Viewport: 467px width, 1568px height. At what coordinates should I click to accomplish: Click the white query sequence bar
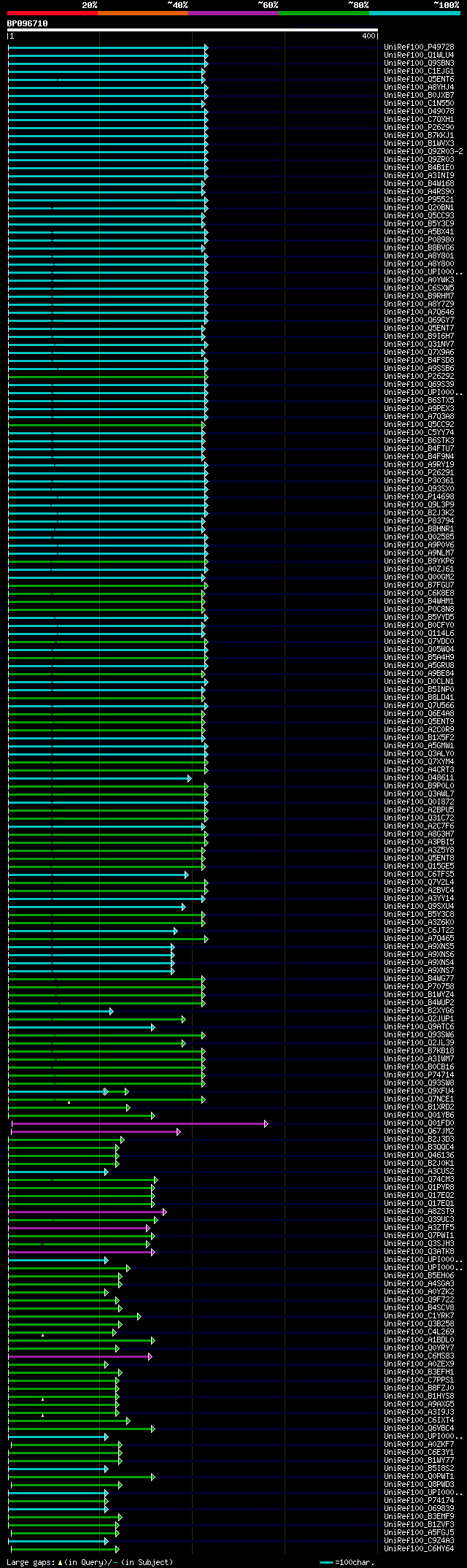tap(193, 30)
